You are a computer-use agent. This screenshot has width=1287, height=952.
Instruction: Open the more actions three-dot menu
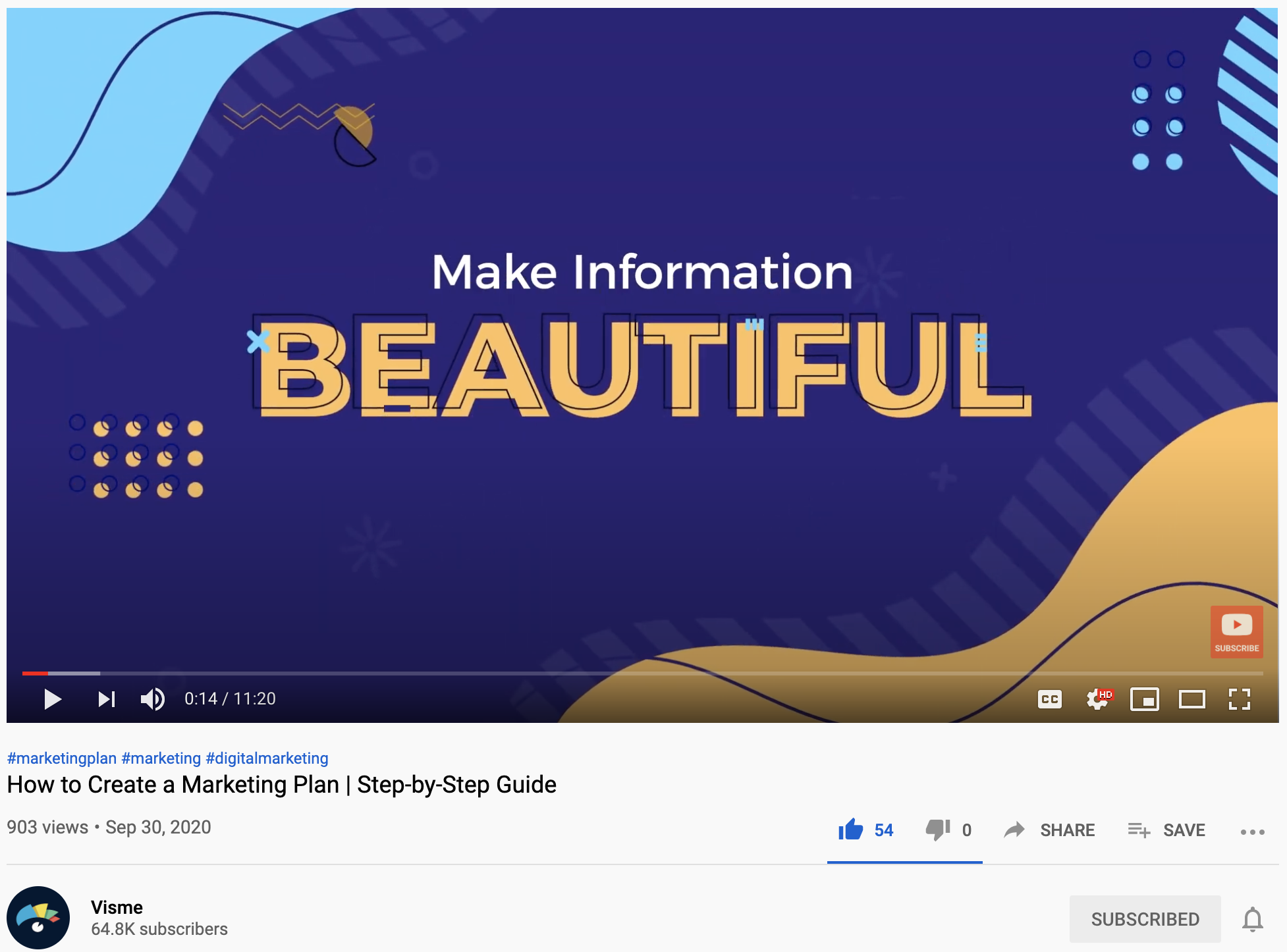[1252, 832]
